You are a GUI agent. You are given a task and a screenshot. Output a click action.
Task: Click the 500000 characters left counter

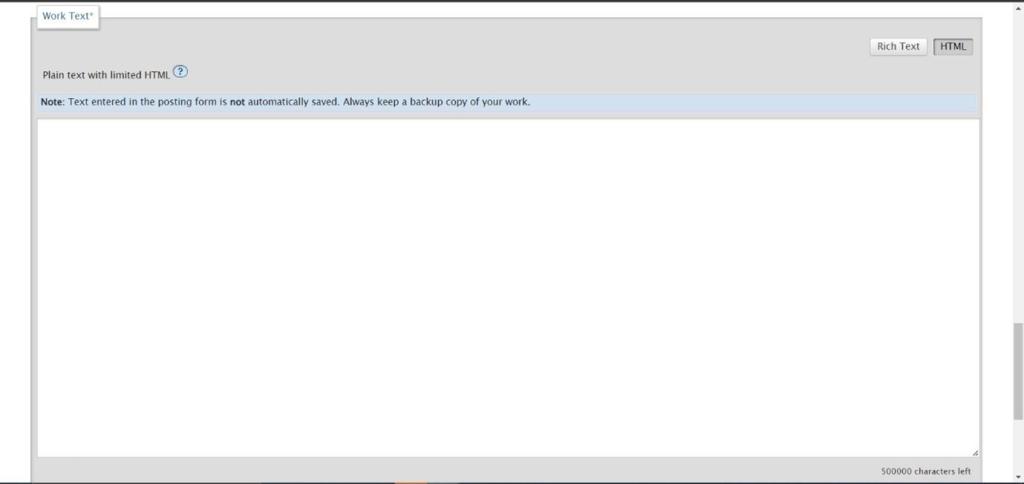coord(925,471)
